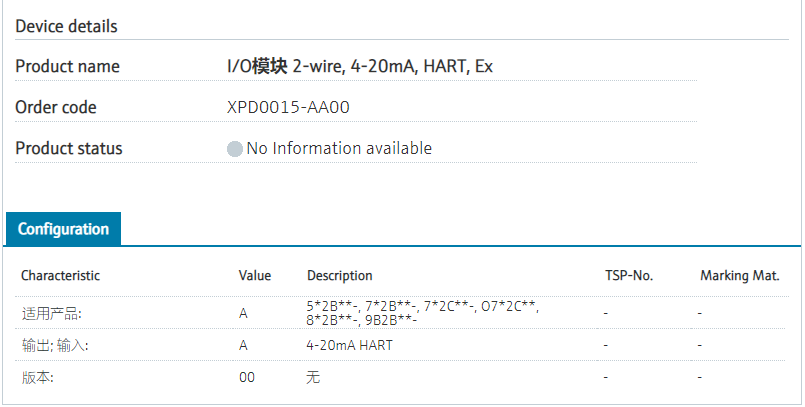Click the Marking Mat. column header
Viewport: 805px width, 407px height.
tap(739, 275)
